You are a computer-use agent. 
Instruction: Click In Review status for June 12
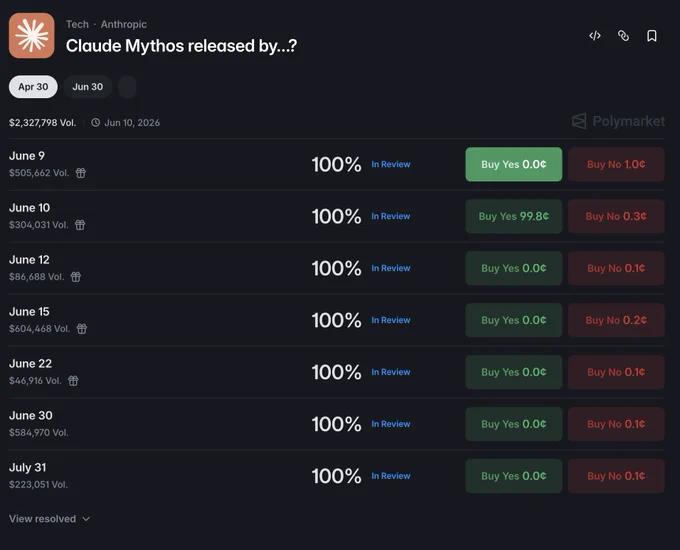point(391,268)
